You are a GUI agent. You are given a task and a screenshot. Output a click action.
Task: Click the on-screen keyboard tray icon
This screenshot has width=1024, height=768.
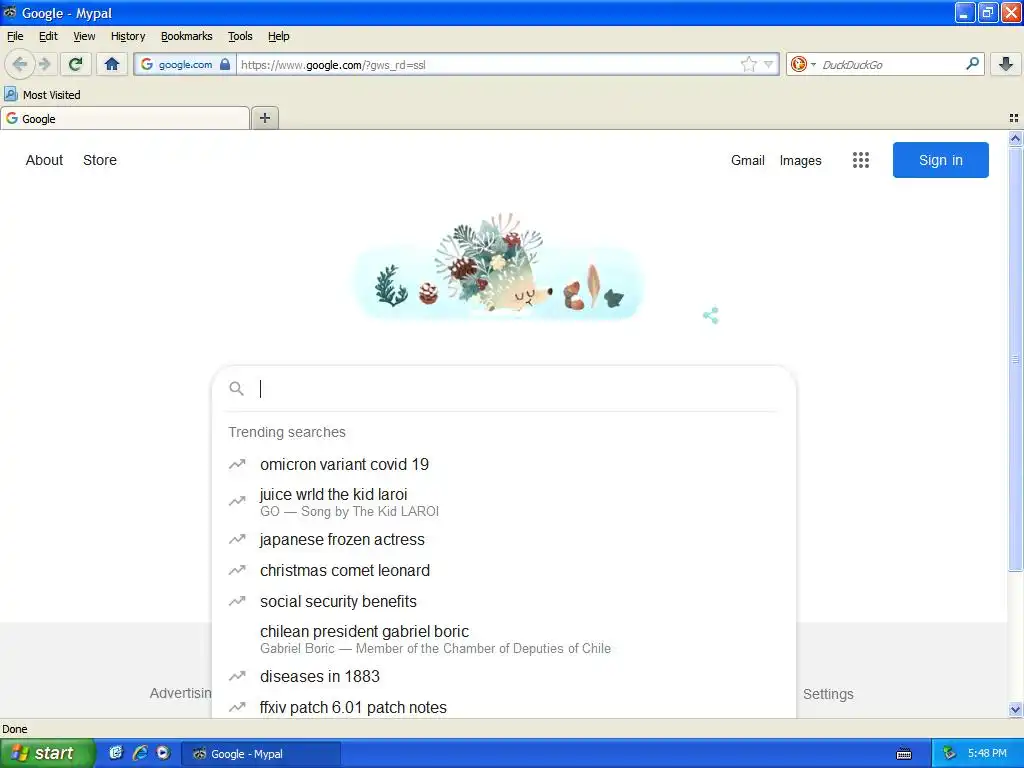click(x=904, y=754)
